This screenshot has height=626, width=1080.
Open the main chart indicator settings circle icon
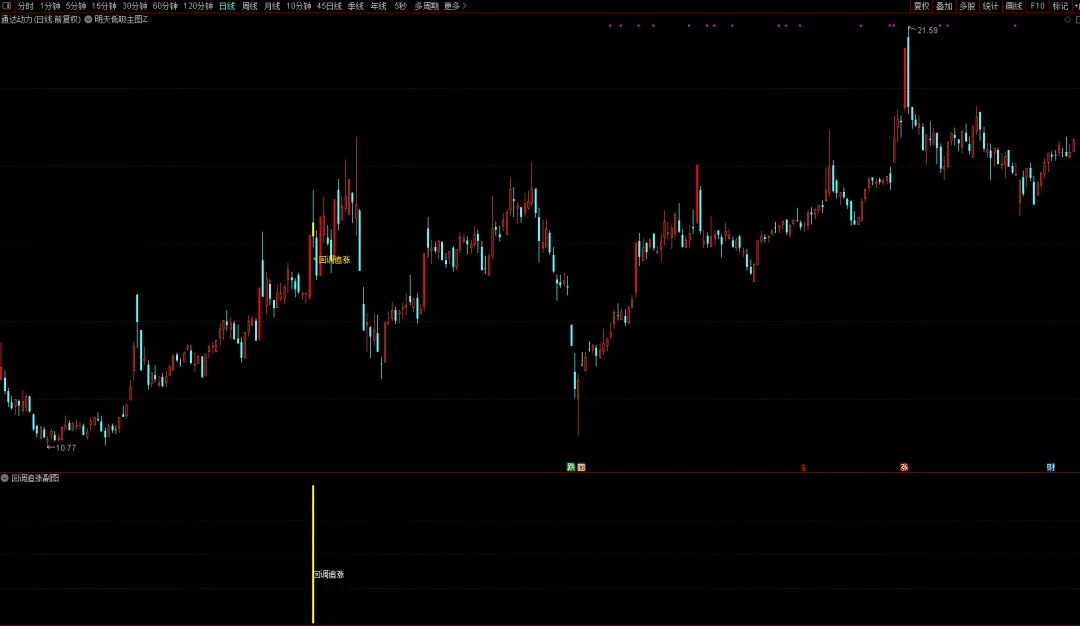(x=88, y=19)
